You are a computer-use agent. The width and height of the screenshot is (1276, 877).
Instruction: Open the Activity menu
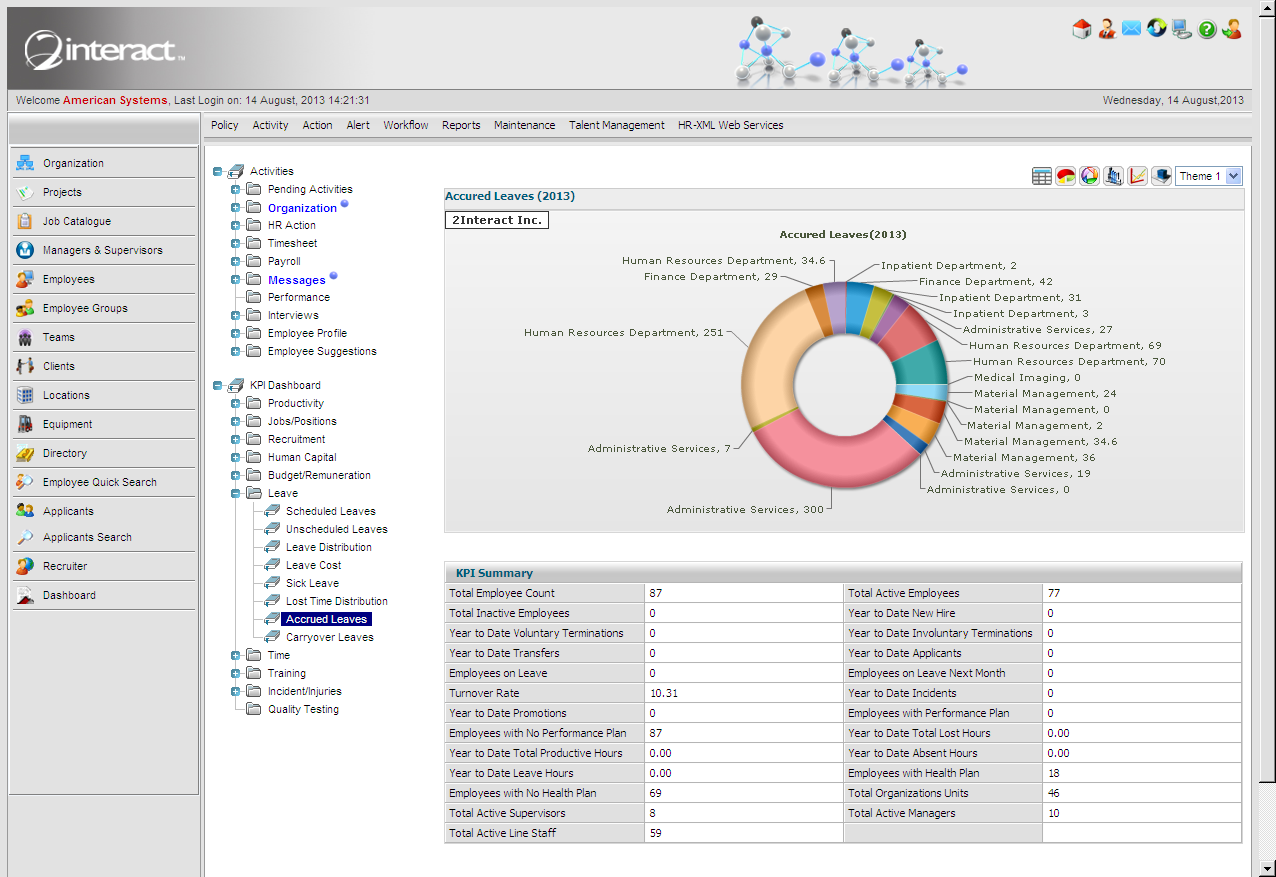(270, 125)
